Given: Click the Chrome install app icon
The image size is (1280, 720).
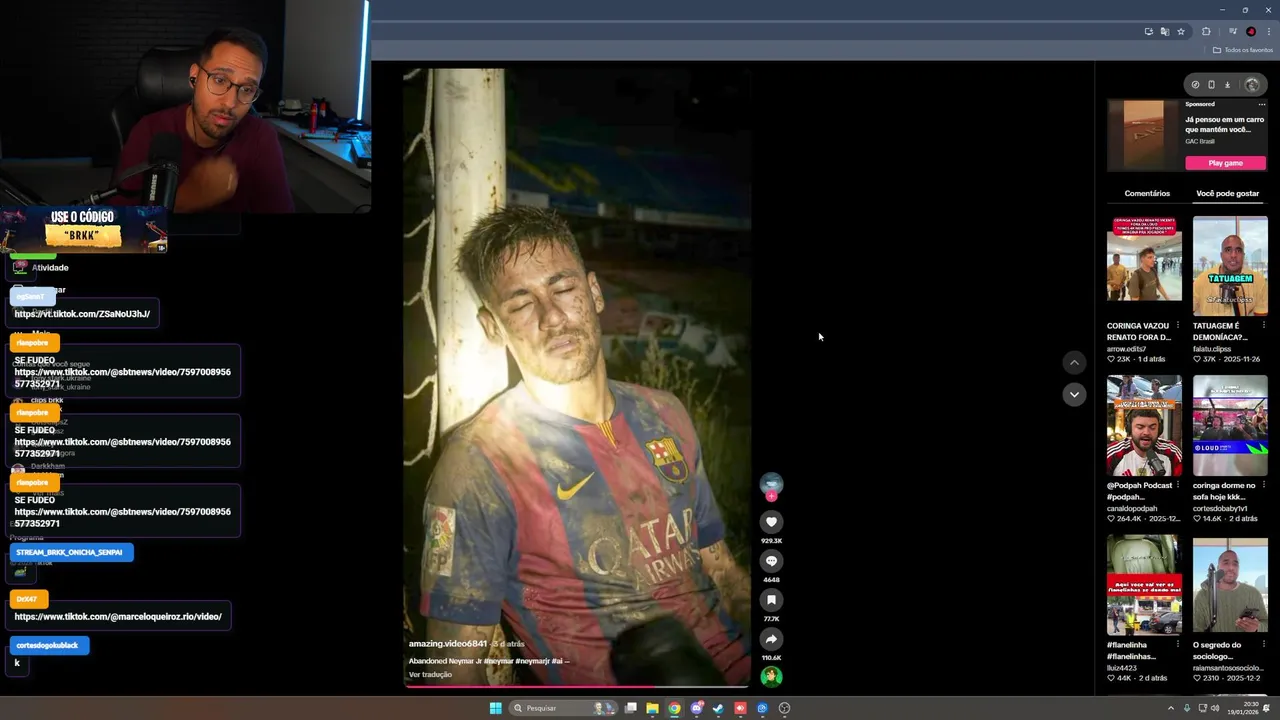Looking at the screenshot, I should [1148, 32].
